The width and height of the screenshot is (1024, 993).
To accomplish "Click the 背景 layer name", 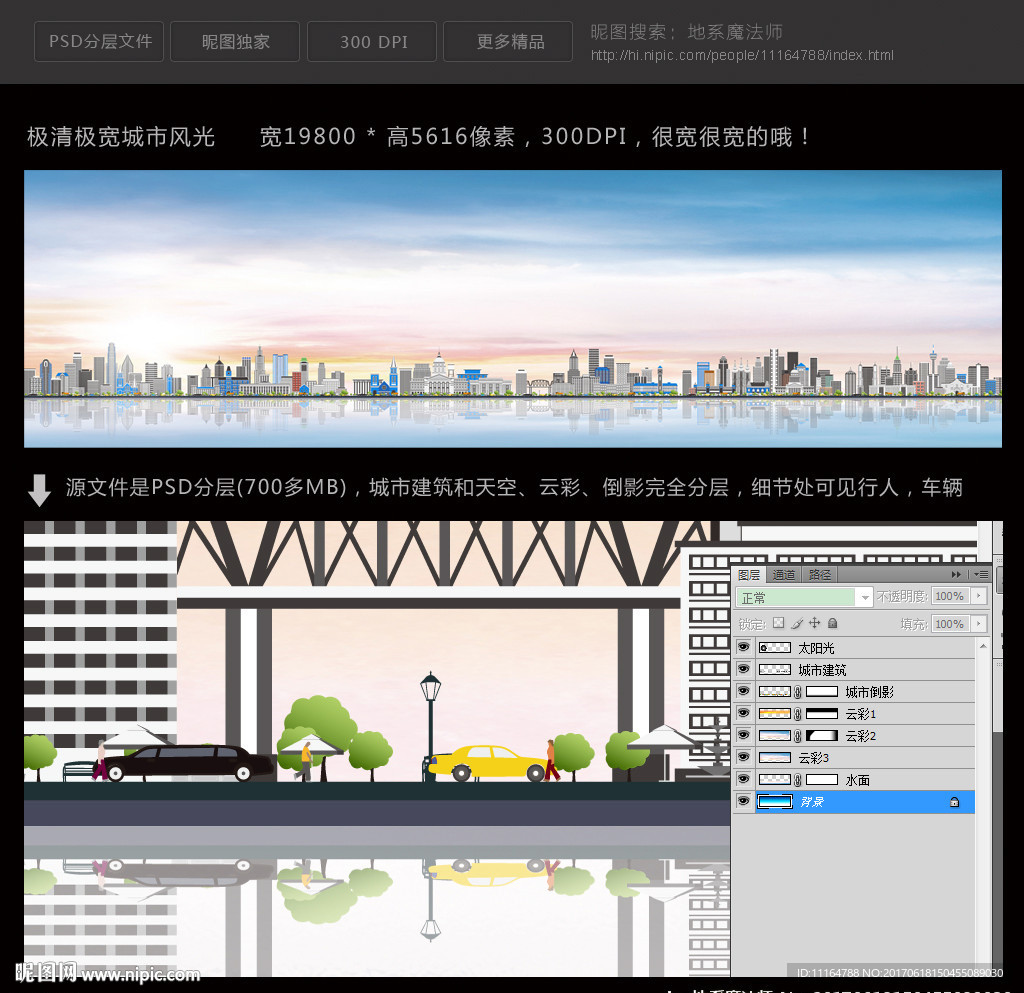I will [x=812, y=802].
